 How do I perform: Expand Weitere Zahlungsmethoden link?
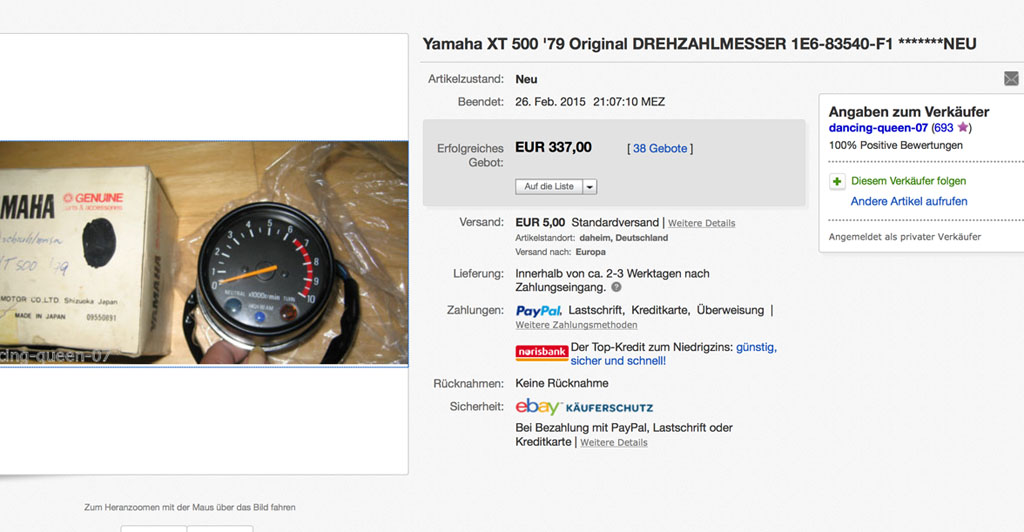click(x=576, y=325)
